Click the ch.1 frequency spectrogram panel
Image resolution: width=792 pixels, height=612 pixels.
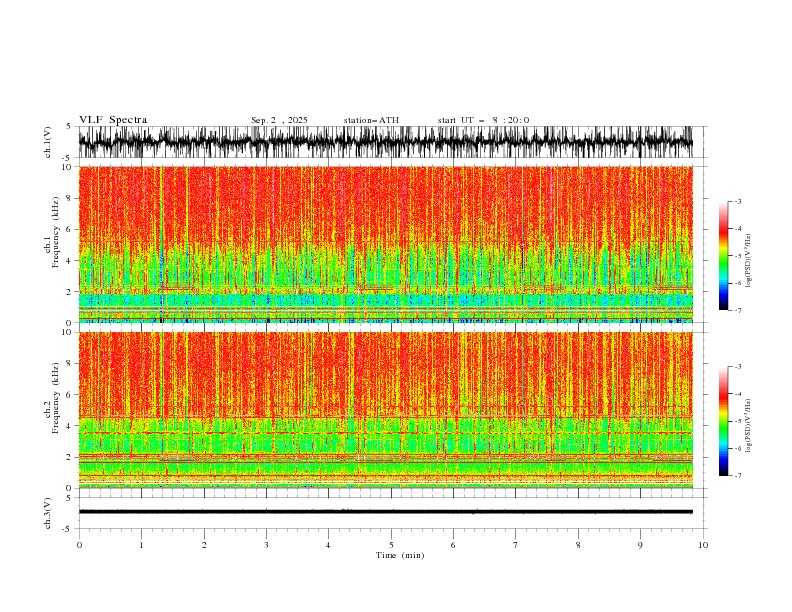385,244
